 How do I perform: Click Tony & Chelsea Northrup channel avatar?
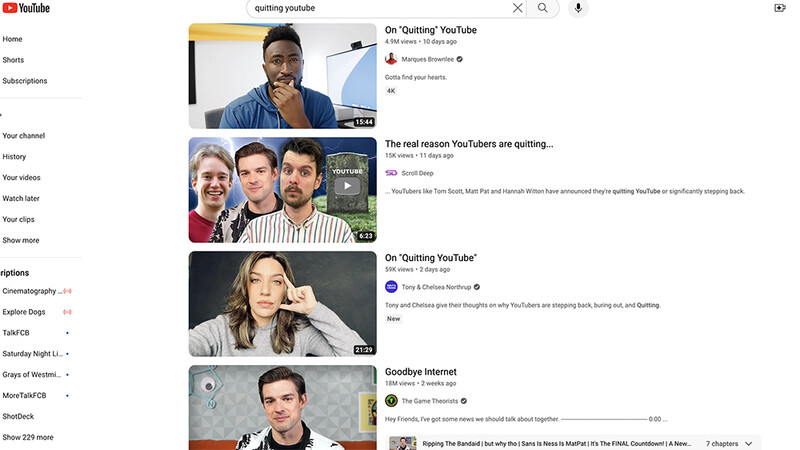[391, 287]
